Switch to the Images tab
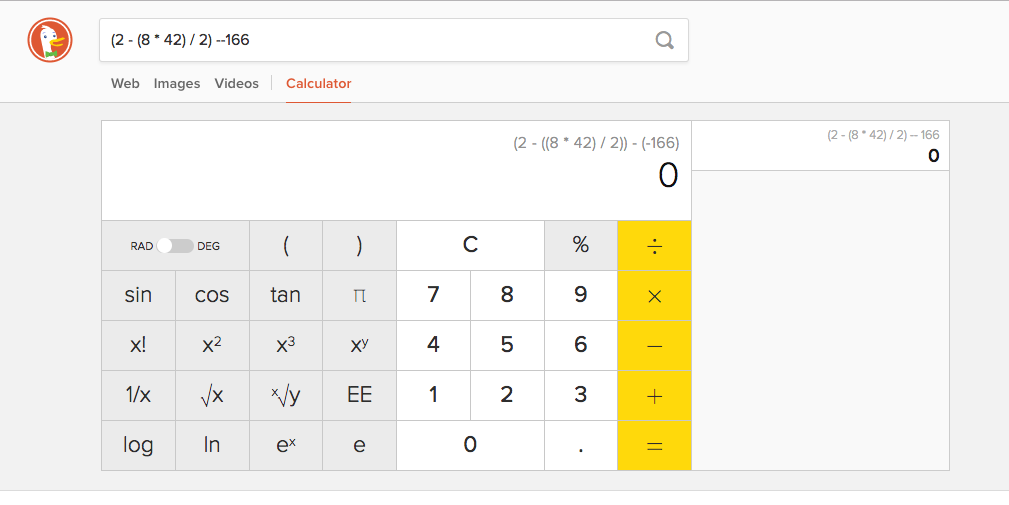This screenshot has height=505, width=1009. tap(177, 84)
